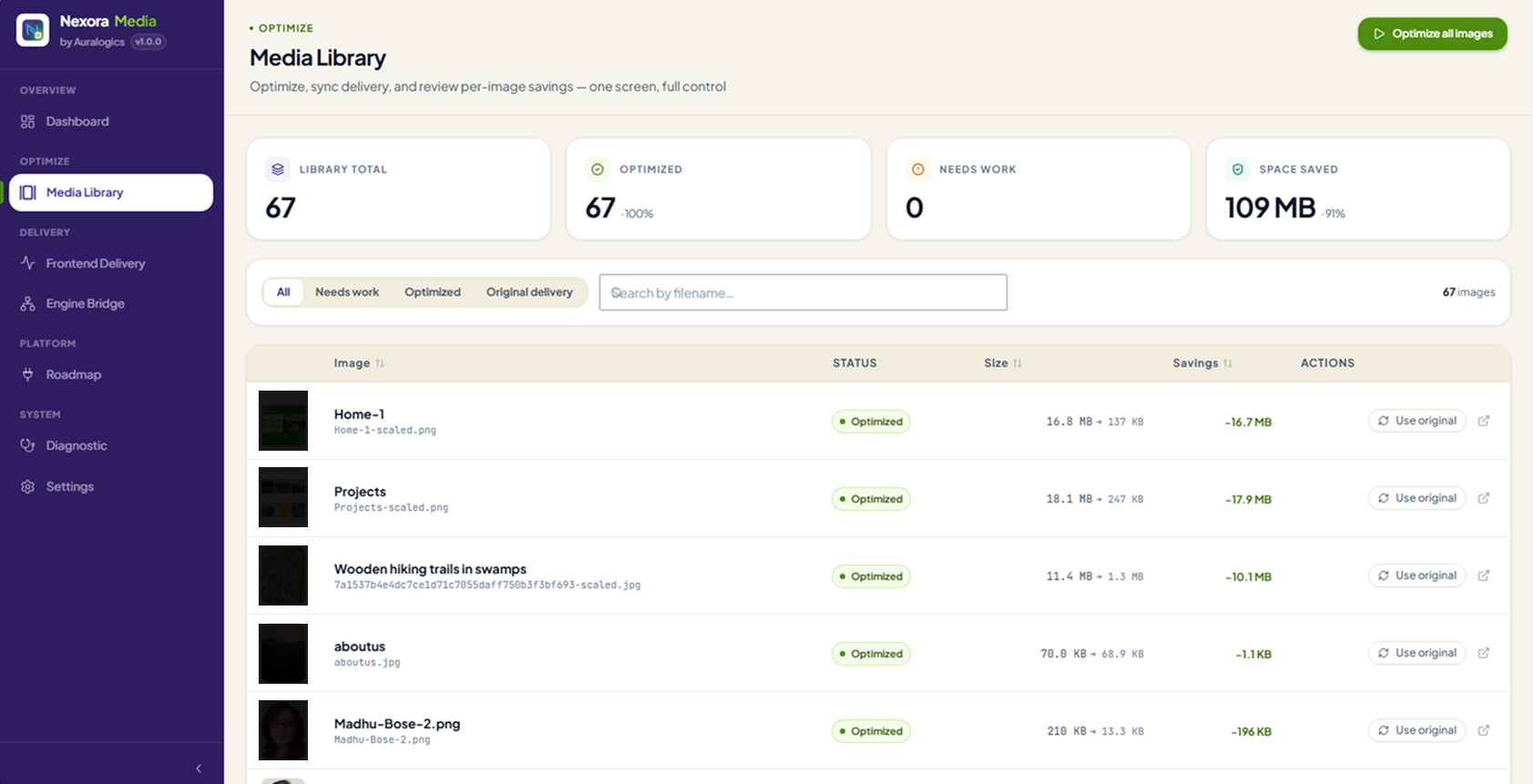Sort table by Size column
1533x784 pixels.
pyautogui.click(x=1003, y=363)
